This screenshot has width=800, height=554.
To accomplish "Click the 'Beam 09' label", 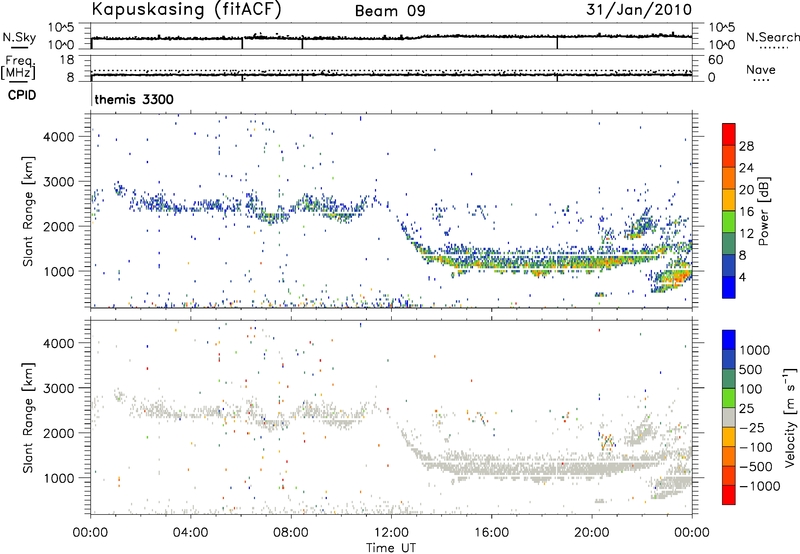I will coord(390,11).
